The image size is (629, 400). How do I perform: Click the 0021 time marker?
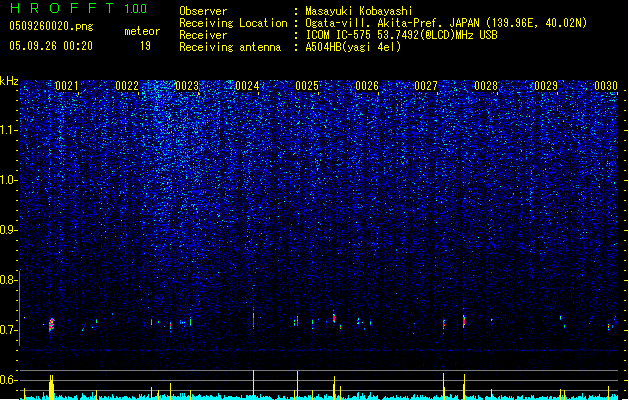[67, 86]
